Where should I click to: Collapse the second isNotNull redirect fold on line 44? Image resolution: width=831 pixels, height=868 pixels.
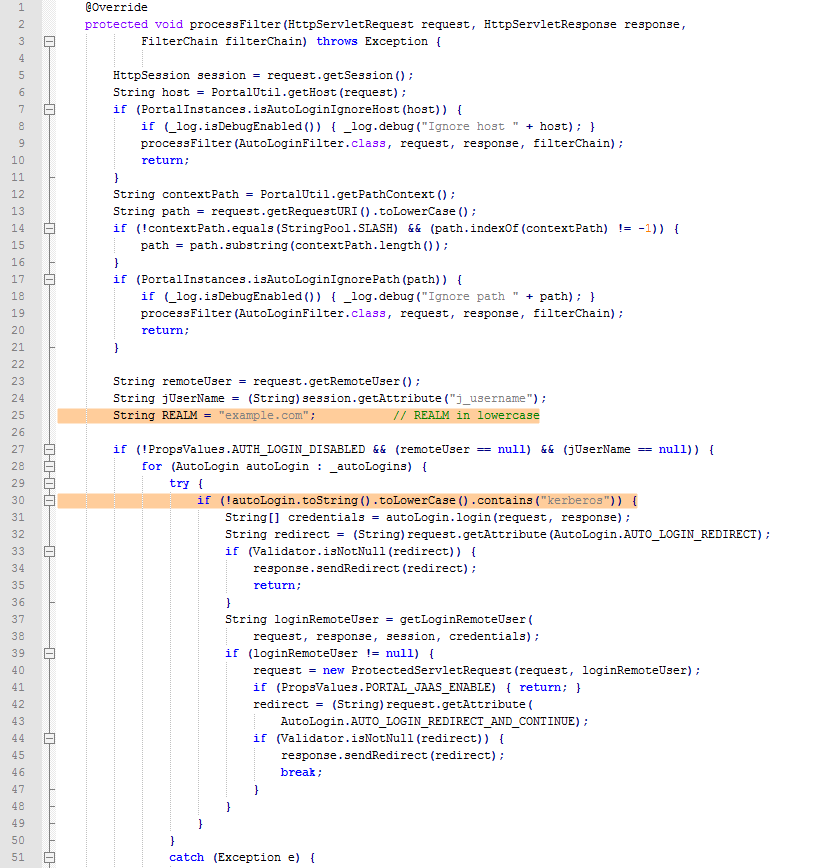[x=49, y=738]
